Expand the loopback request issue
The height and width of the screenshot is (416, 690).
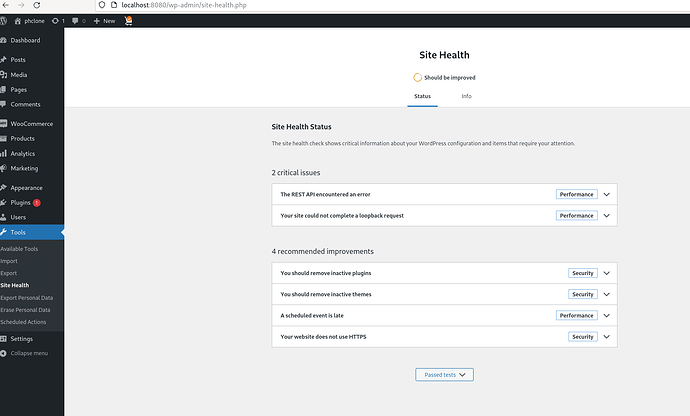606,215
